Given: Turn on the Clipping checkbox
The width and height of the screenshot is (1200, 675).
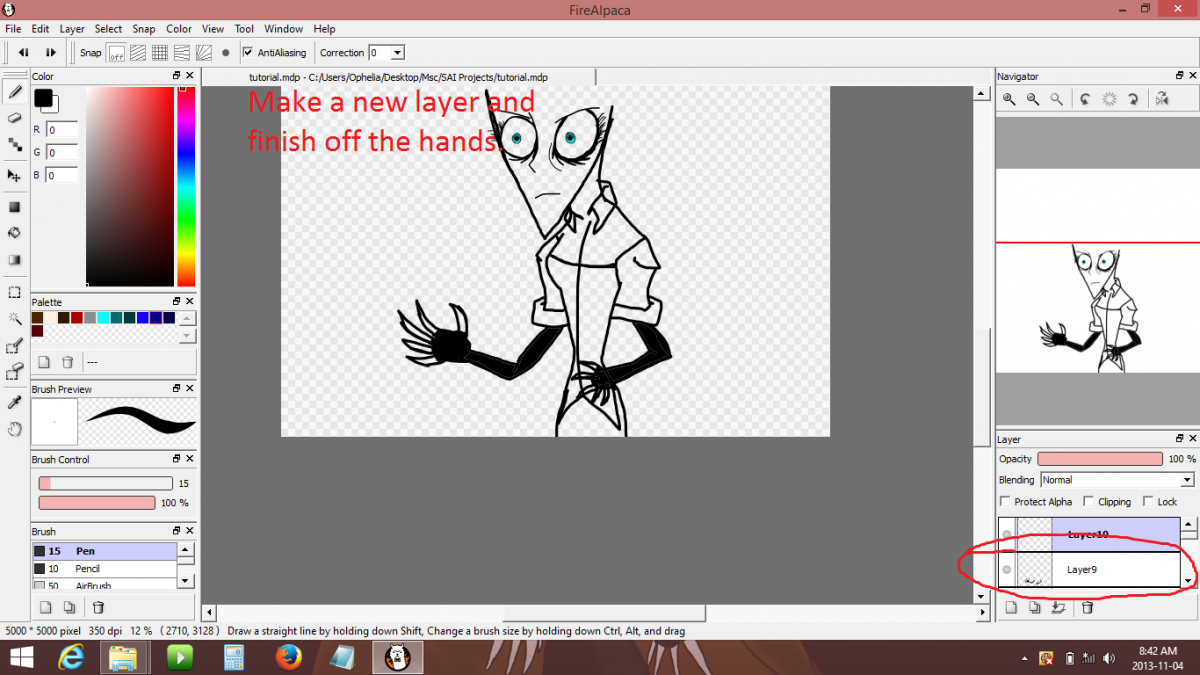Looking at the screenshot, I should [1088, 502].
